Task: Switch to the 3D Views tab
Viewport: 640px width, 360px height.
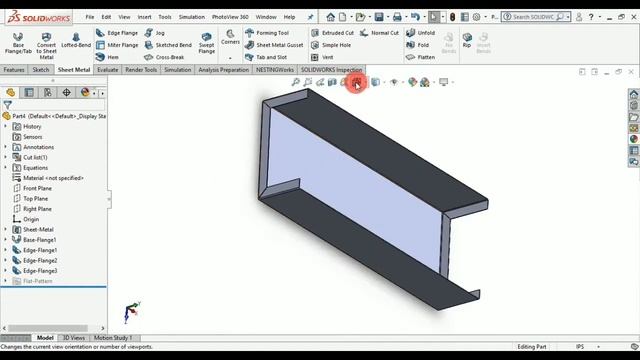Action: (x=73, y=338)
